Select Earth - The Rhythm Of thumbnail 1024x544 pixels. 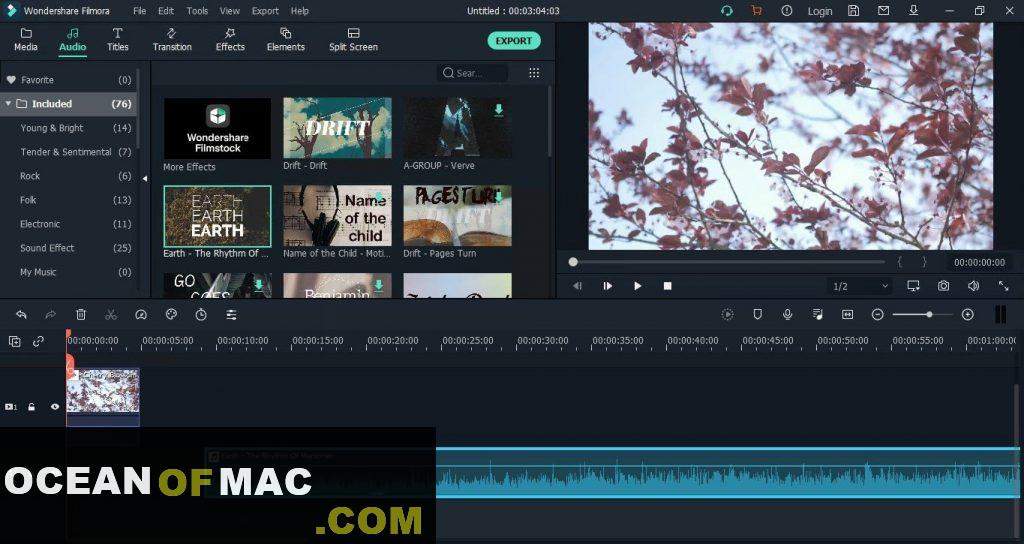pyautogui.click(x=217, y=216)
